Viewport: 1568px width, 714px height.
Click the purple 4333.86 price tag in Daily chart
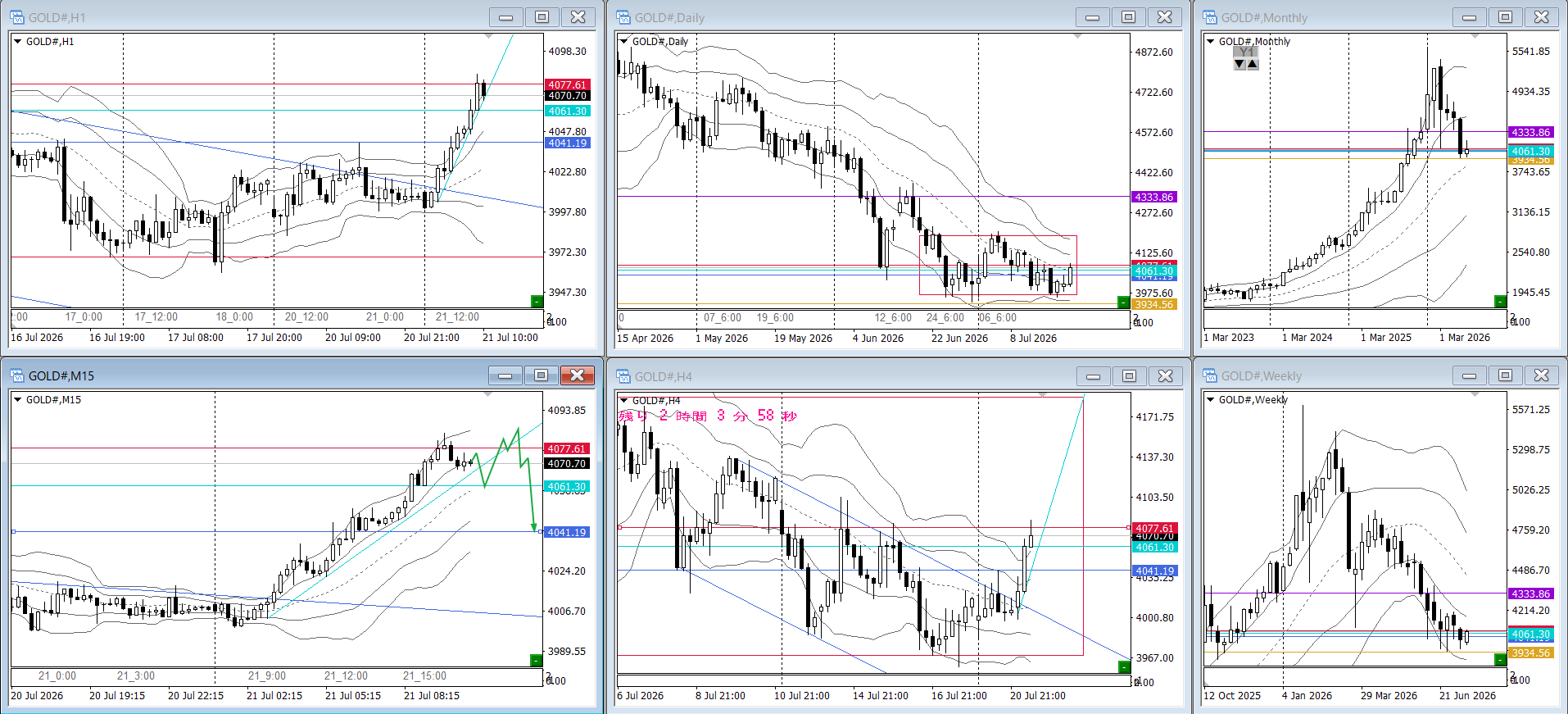click(1153, 197)
